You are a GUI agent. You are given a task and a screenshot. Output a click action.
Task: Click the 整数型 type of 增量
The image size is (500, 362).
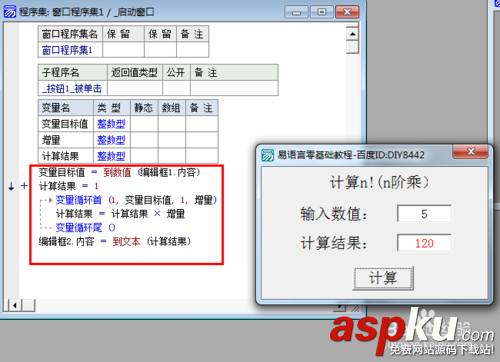(111, 140)
